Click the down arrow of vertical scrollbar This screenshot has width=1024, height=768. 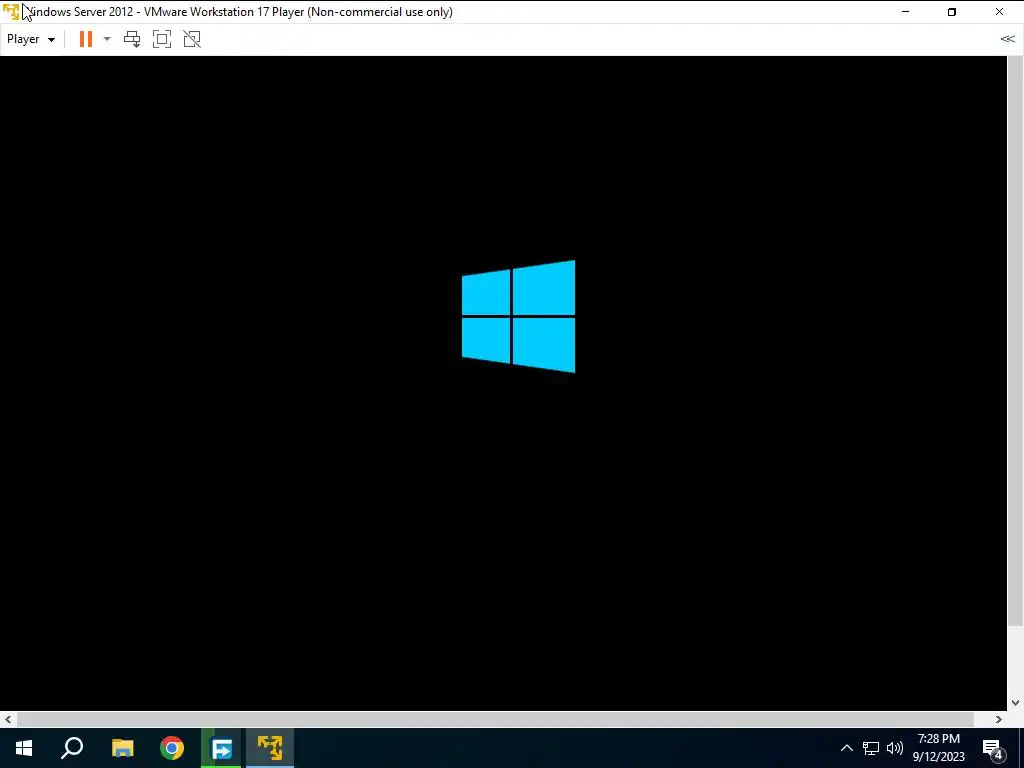(1016, 703)
